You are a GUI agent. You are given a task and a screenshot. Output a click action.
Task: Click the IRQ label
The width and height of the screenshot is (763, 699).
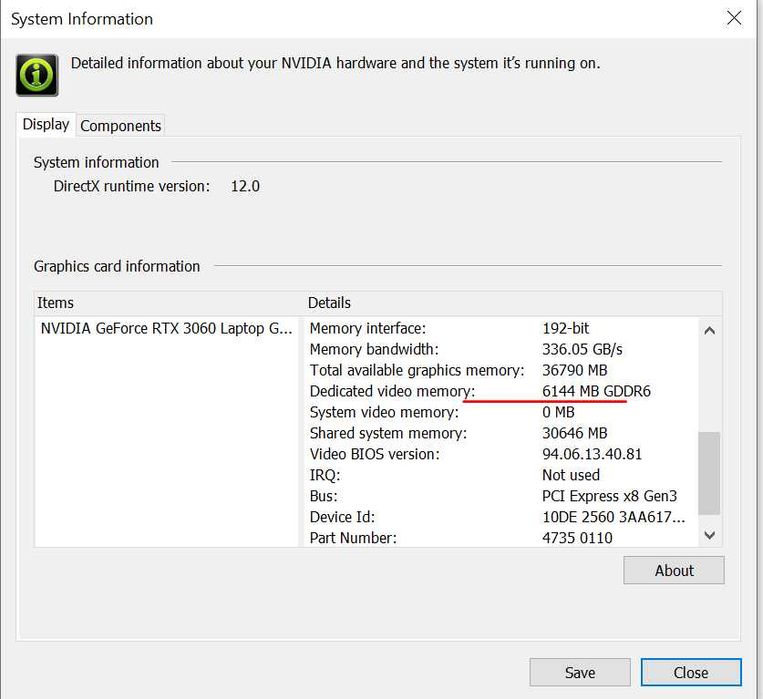coord(325,475)
